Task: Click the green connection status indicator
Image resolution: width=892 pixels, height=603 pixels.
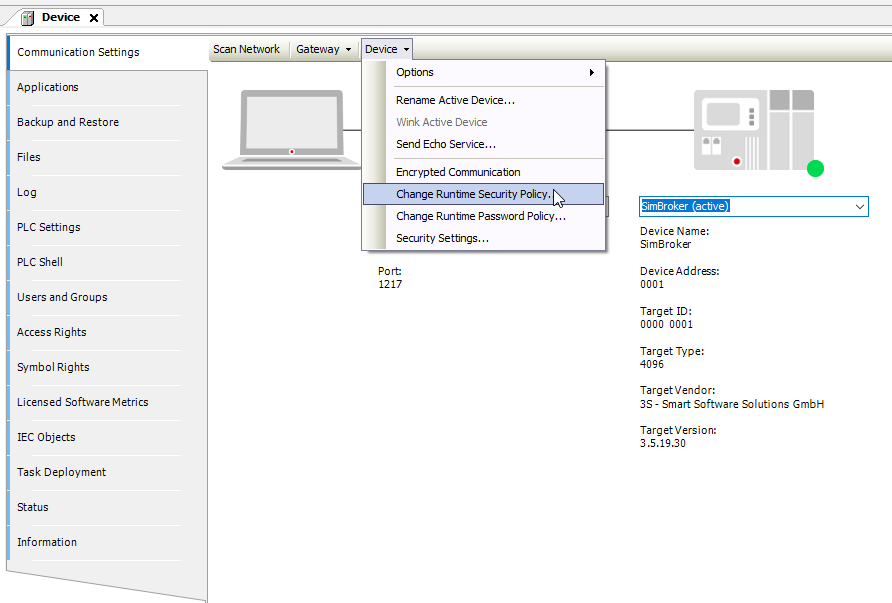Action: point(815,169)
